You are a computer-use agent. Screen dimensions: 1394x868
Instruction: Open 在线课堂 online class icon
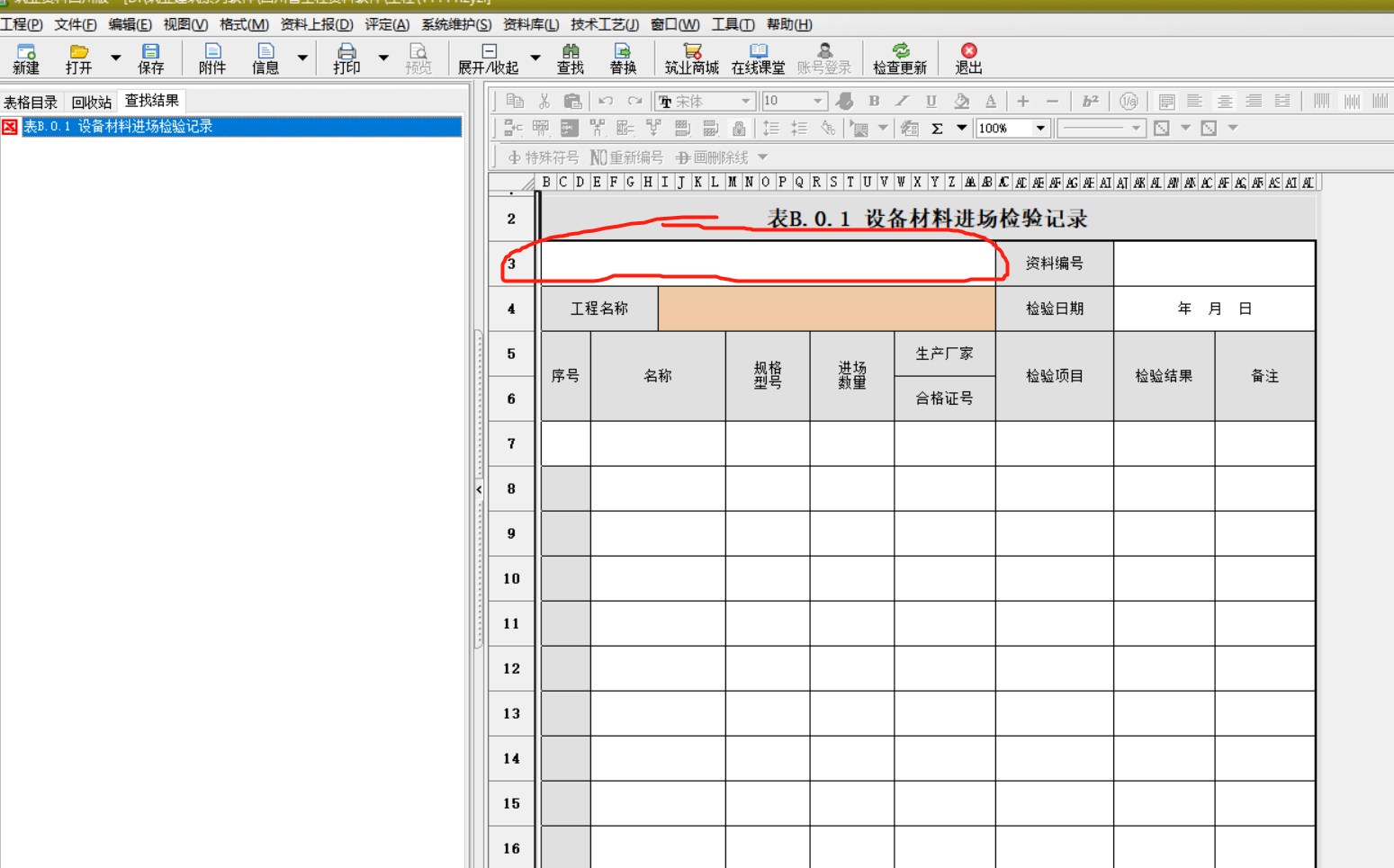pyautogui.click(x=758, y=58)
